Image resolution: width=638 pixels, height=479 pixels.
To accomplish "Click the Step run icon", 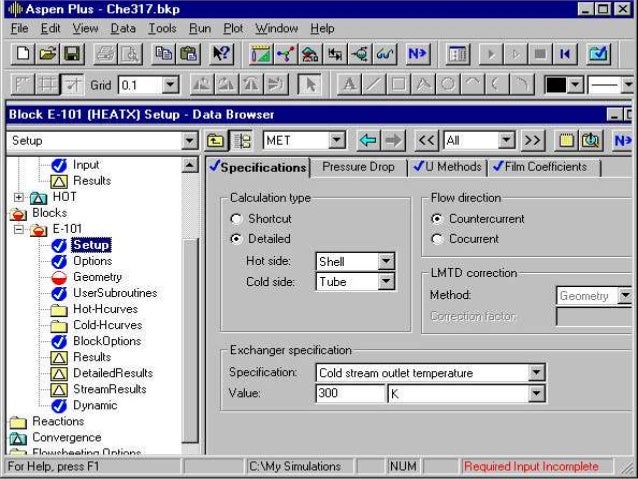I will coord(516,54).
